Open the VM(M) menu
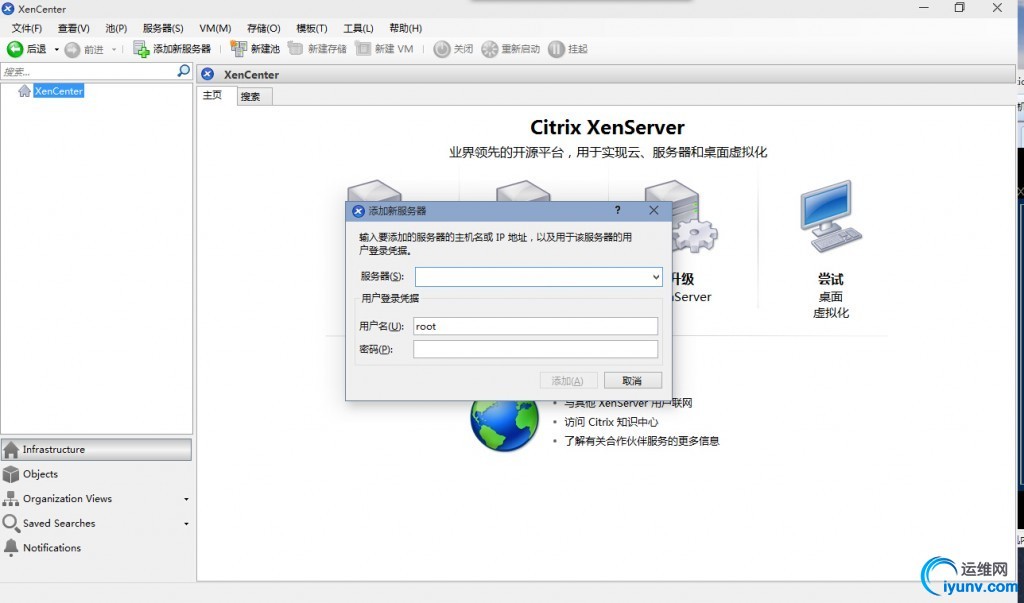The image size is (1024, 603). point(215,28)
